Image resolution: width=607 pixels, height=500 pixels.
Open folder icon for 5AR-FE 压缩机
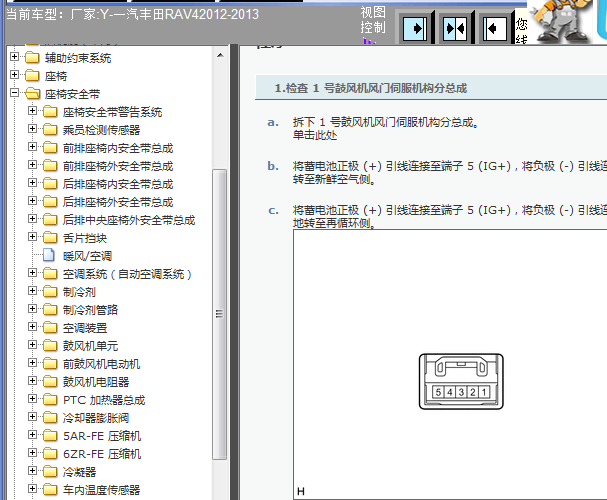tap(50, 436)
